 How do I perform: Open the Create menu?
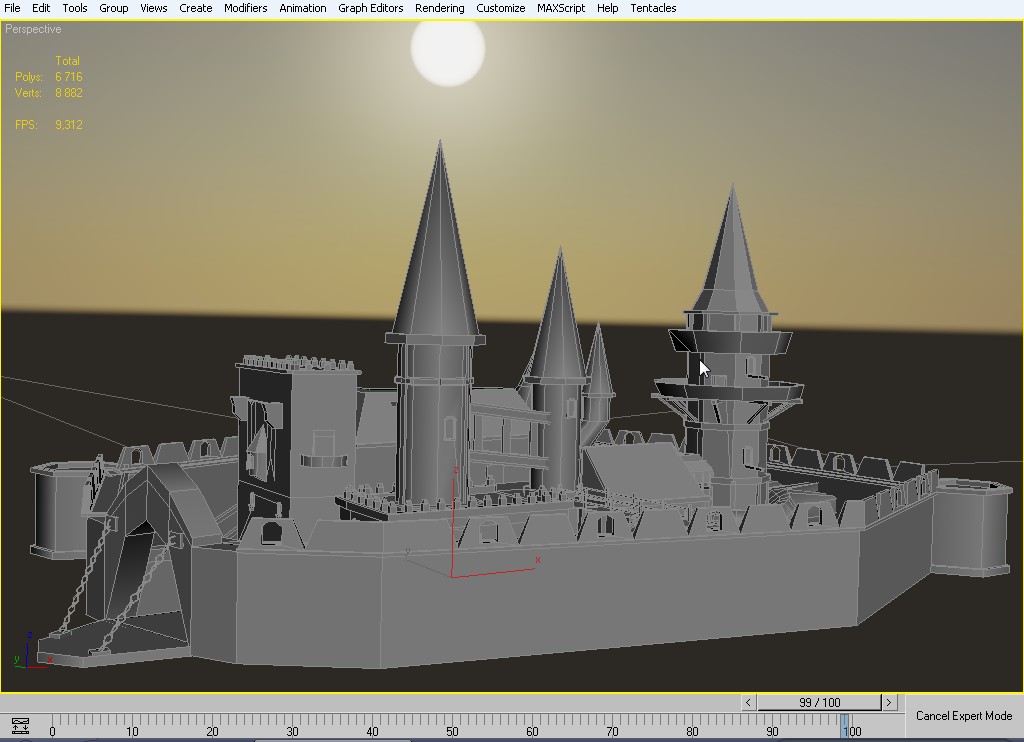coord(195,8)
